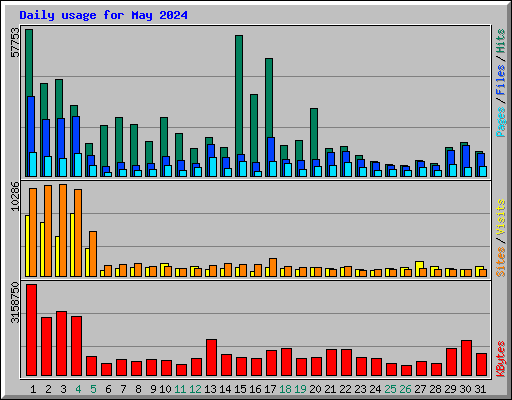Select the red KBytes bar for day 30
This screenshot has width=512, height=400.
click(x=467, y=358)
